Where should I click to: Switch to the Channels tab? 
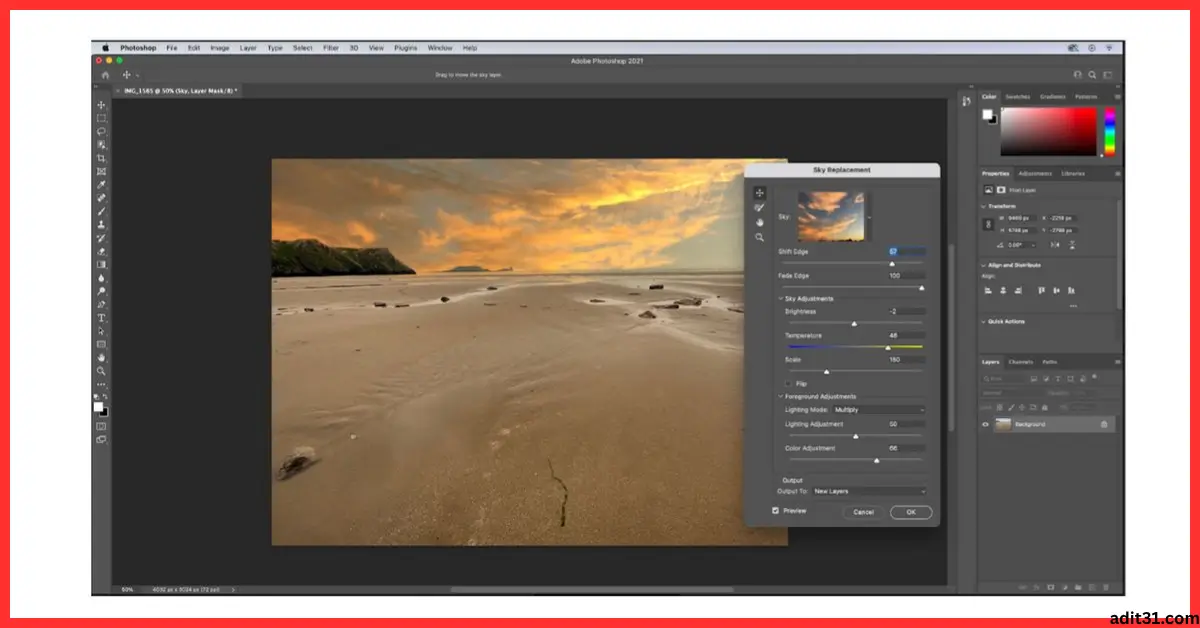[x=1019, y=362]
